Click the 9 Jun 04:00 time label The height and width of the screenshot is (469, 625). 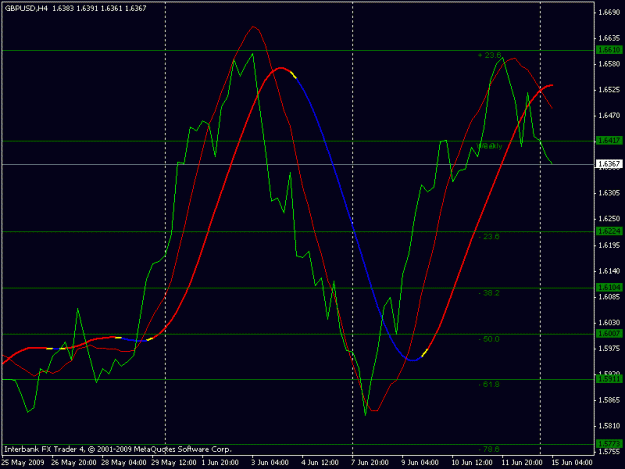[420, 463]
